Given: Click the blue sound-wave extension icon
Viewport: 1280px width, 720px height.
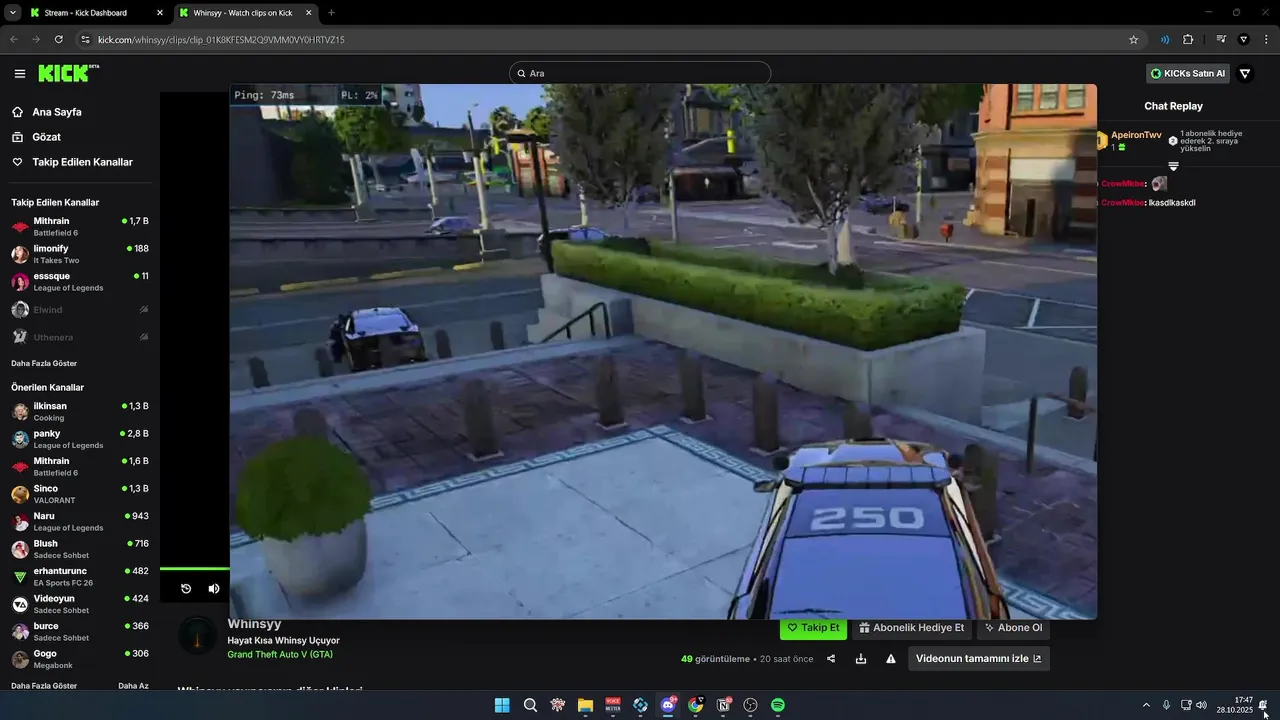Looking at the screenshot, I should tap(1165, 39).
